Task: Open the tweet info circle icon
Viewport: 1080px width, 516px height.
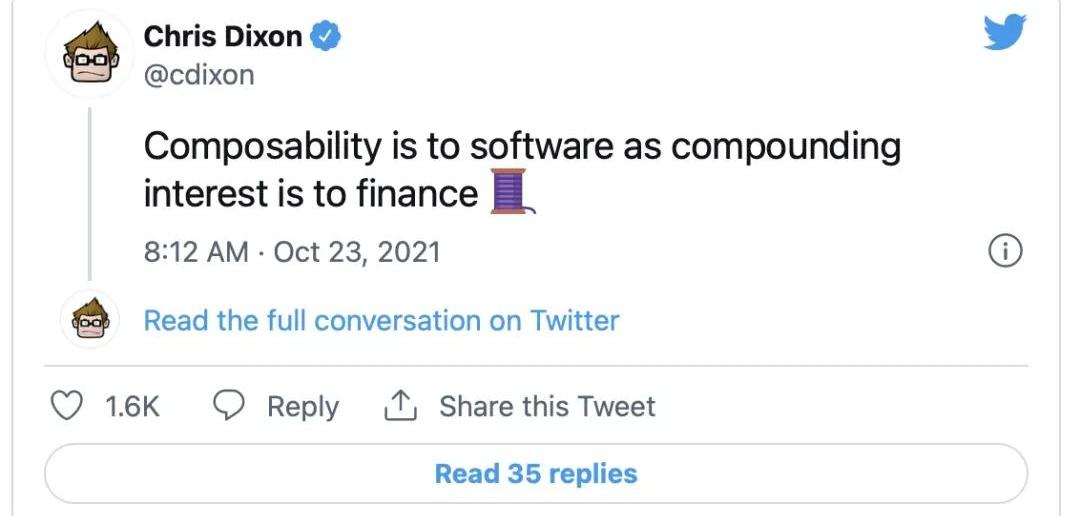Action: coord(1004,252)
